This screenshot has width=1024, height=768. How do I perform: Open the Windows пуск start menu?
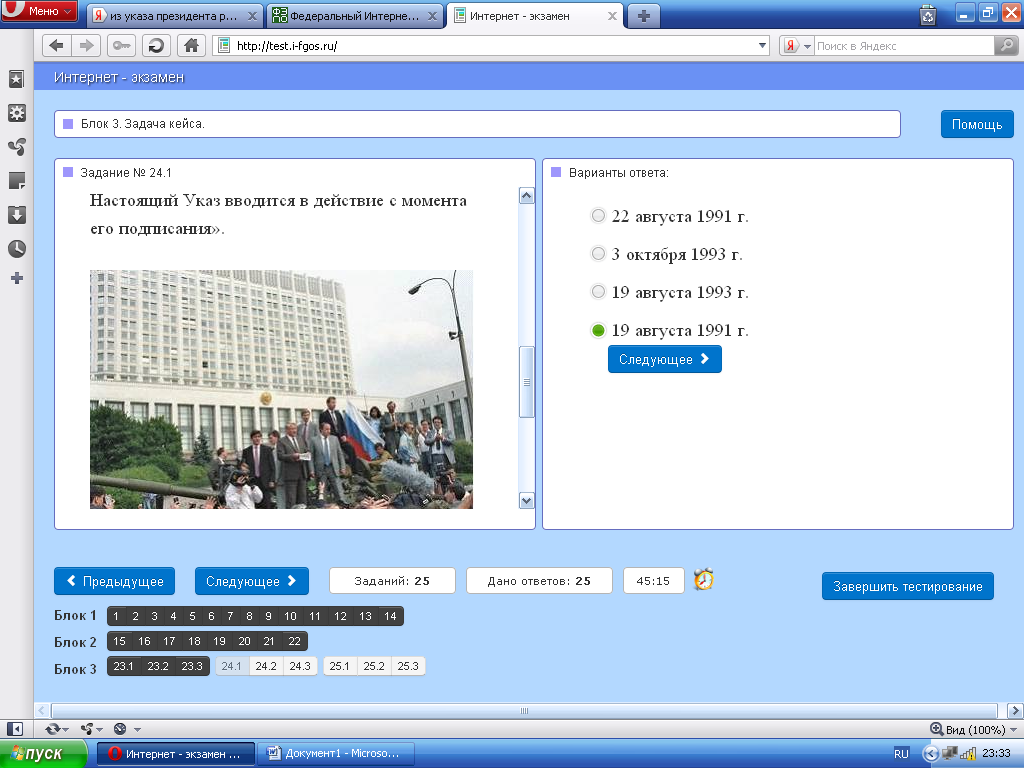[43, 754]
